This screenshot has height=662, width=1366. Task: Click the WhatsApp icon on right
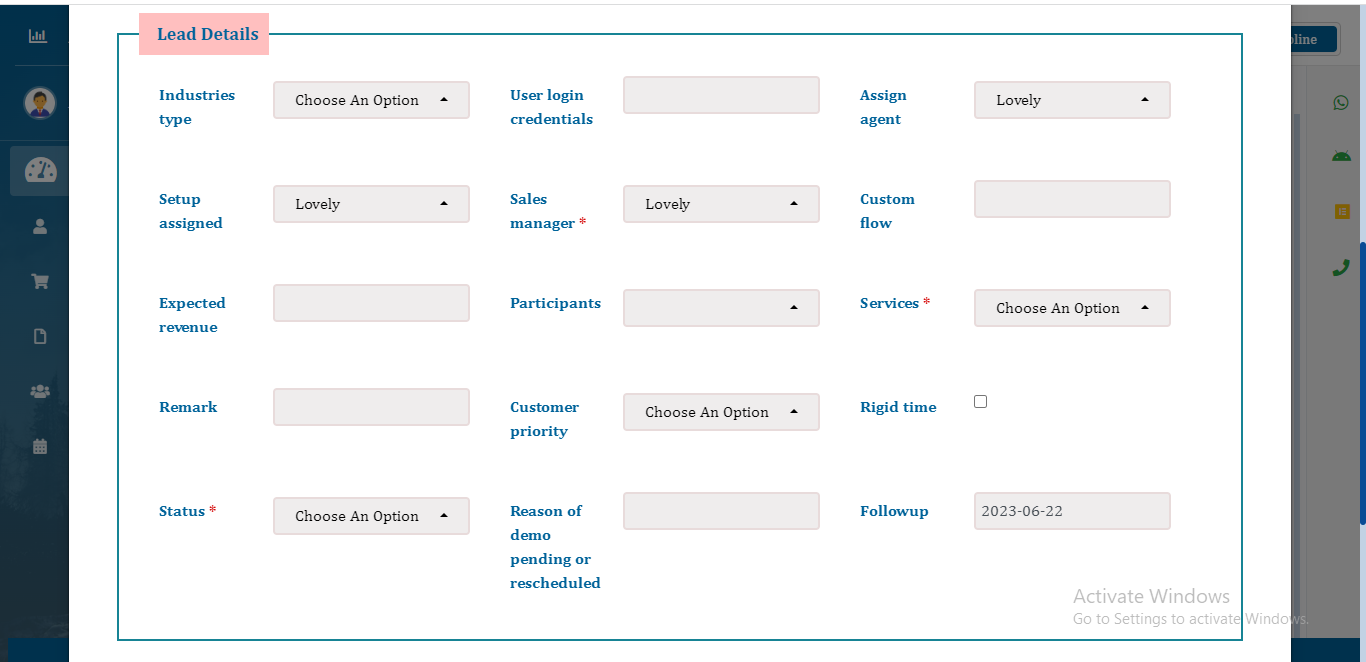[x=1341, y=102]
